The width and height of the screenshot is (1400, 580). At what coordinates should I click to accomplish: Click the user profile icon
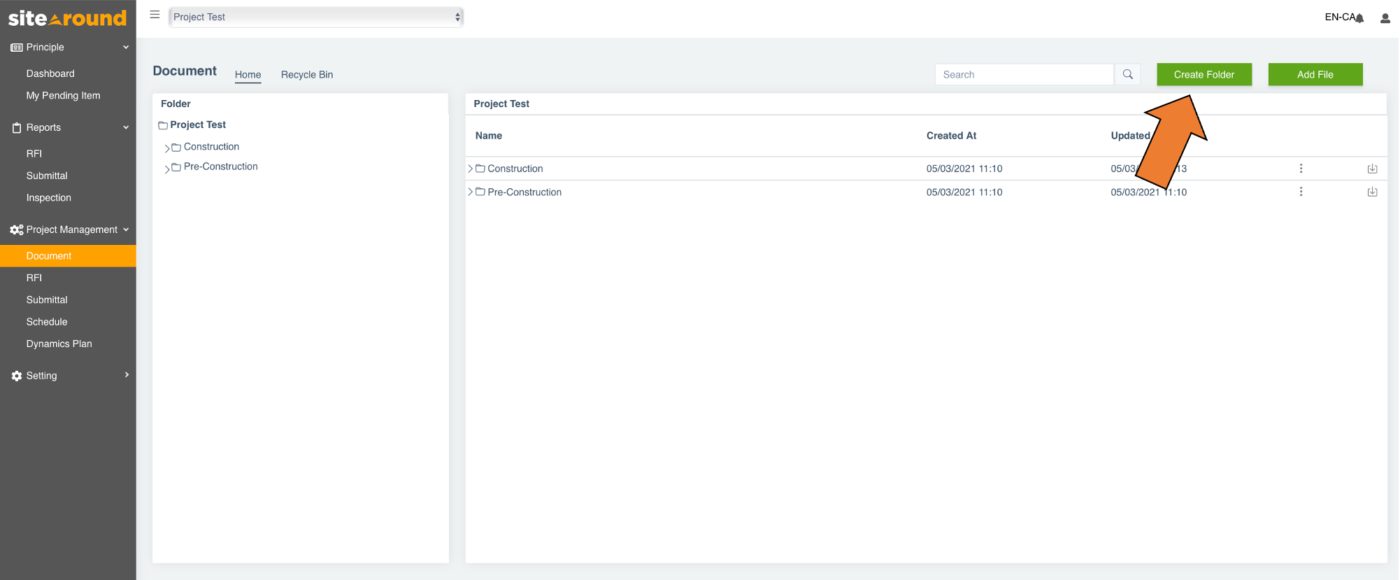[x=1384, y=17]
